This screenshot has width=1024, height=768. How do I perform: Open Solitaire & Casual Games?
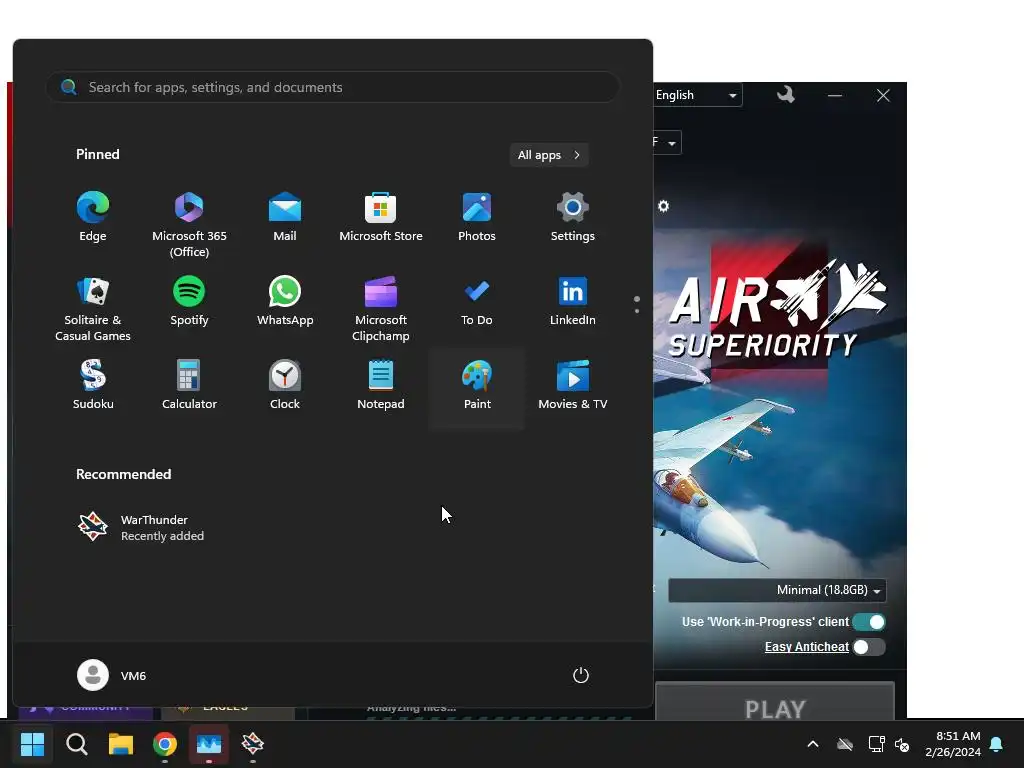93,309
